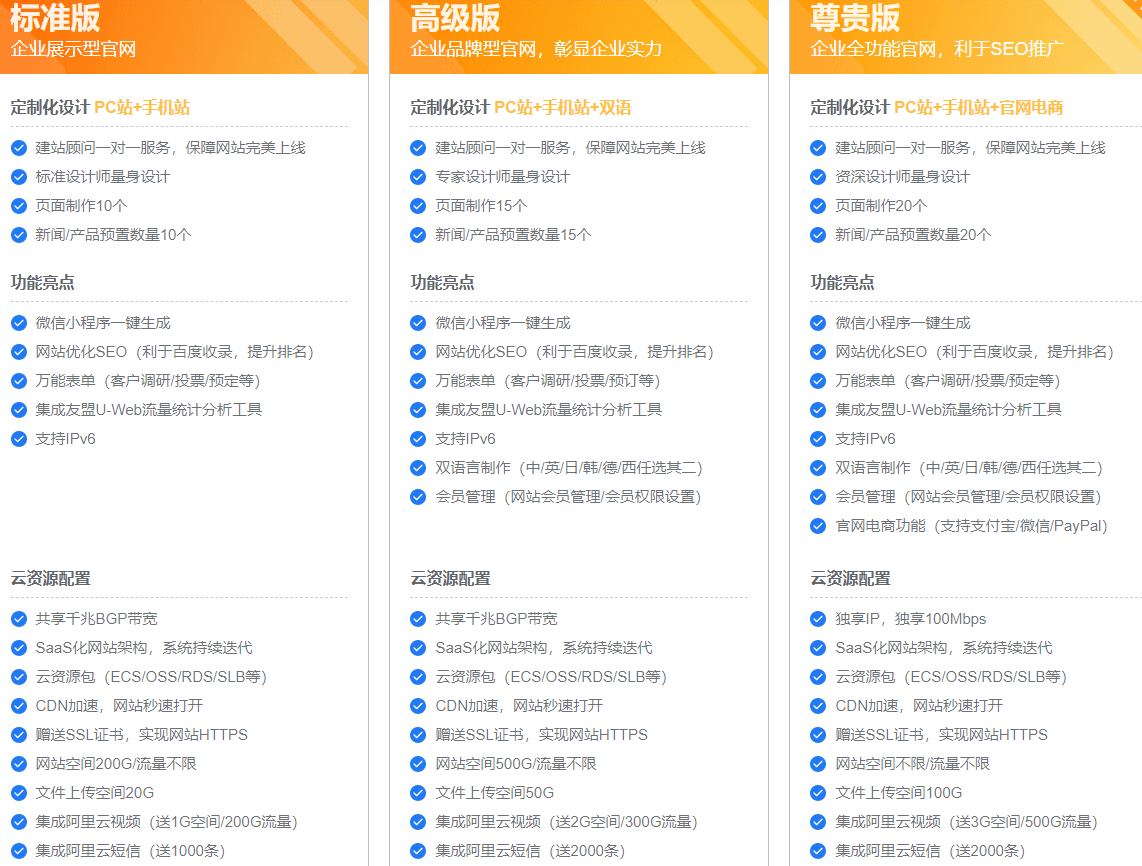Screen dimensions: 1142x866
Task: Click 支持IPv6 text in 高级版 column
Action: (465, 439)
